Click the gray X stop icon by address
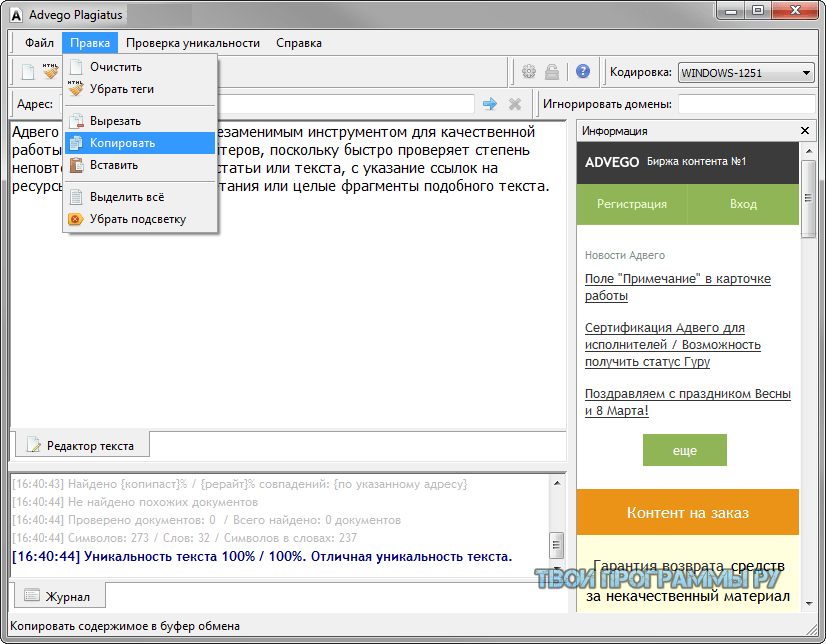 point(515,104)
